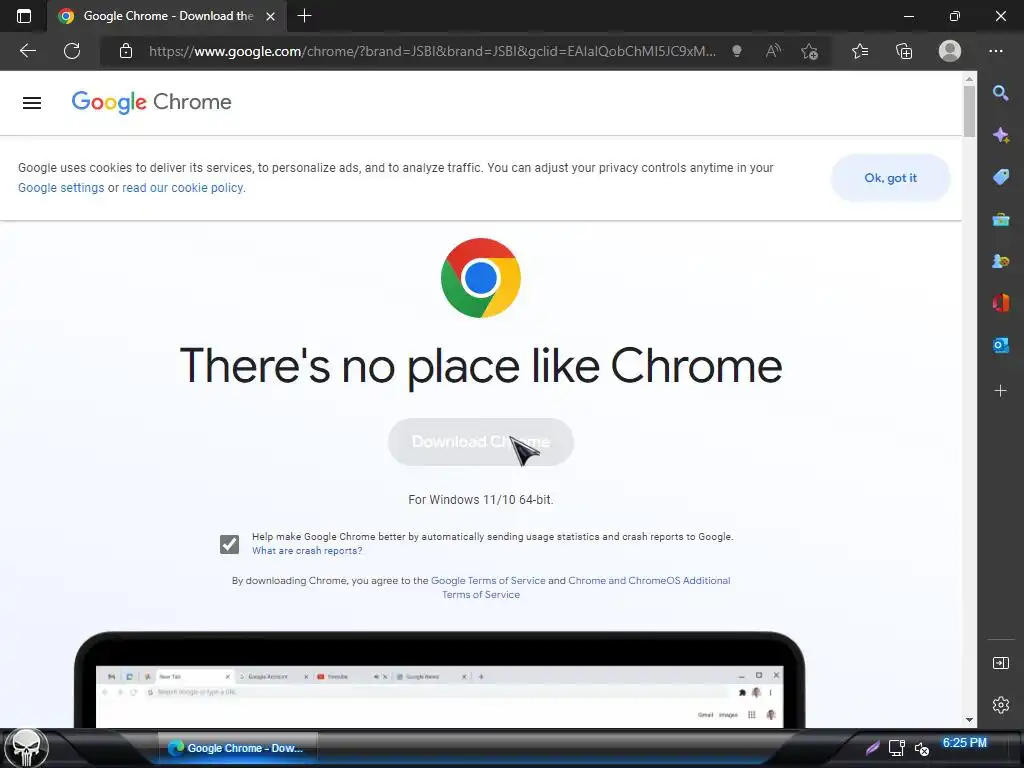This screenshot has height=768, width=1024.
Task: Open read our cookie policy link
Action: point(183,187)
